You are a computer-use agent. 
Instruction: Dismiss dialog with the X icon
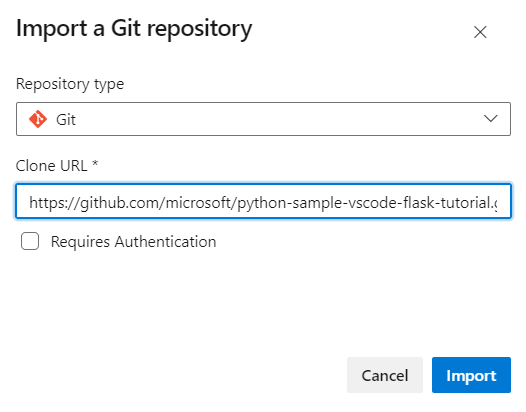point(480,32)
